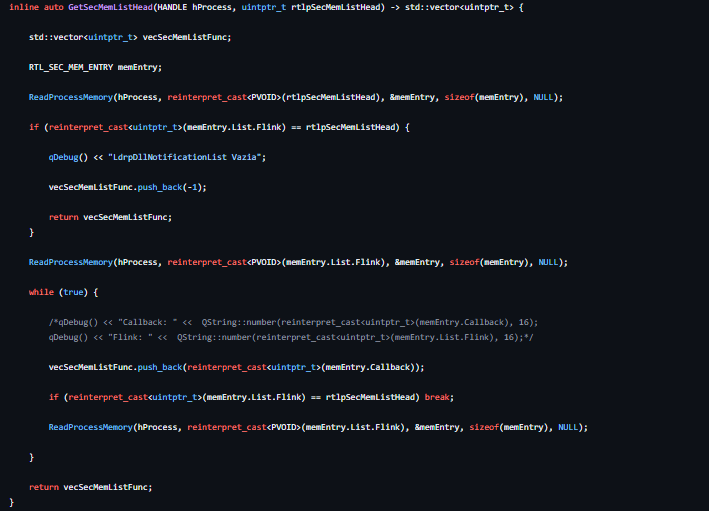Click the RTL_SEC_MEM_ENTRY type name

(71, 67)
